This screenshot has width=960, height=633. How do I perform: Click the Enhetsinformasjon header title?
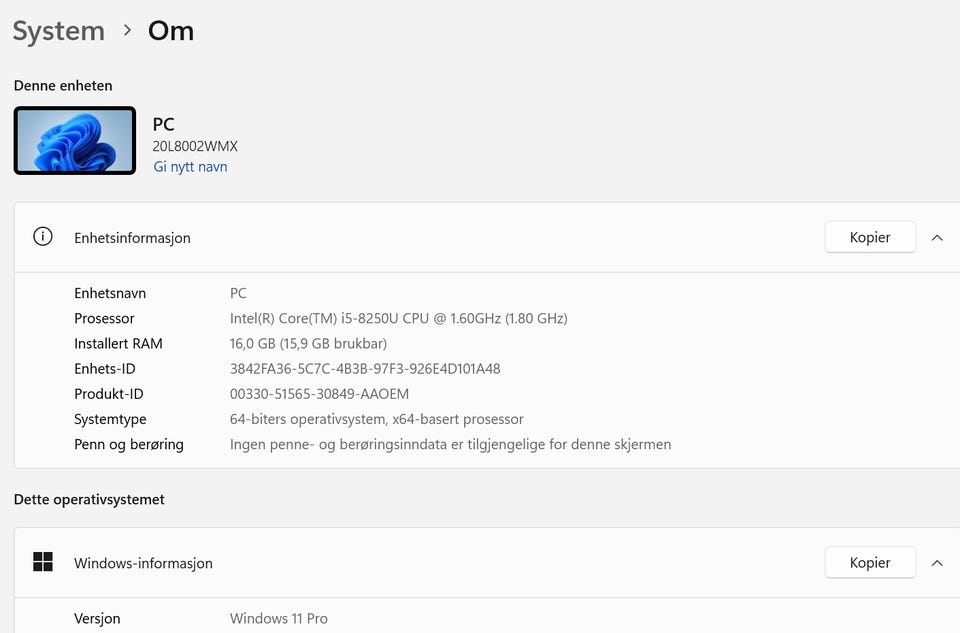(x=132, y=238)
